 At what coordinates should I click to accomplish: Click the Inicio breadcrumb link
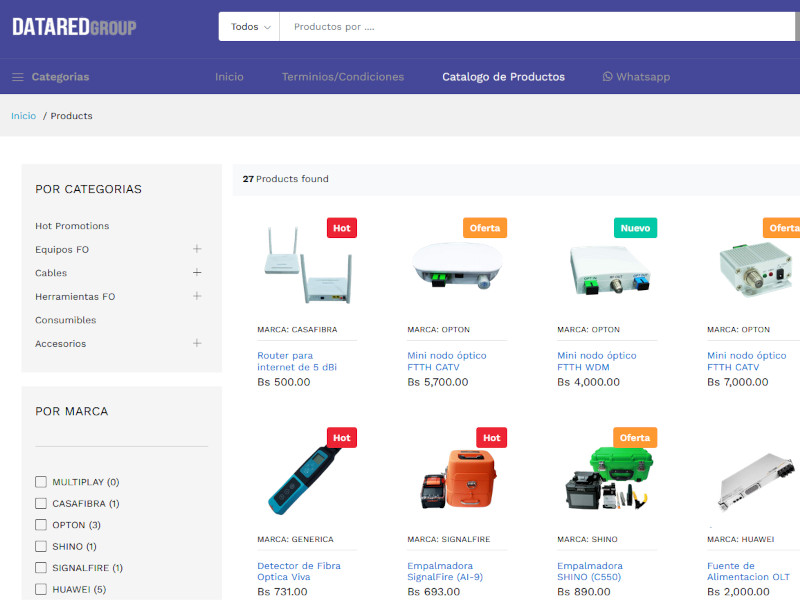pyautogui.click(x=23, y=116)
